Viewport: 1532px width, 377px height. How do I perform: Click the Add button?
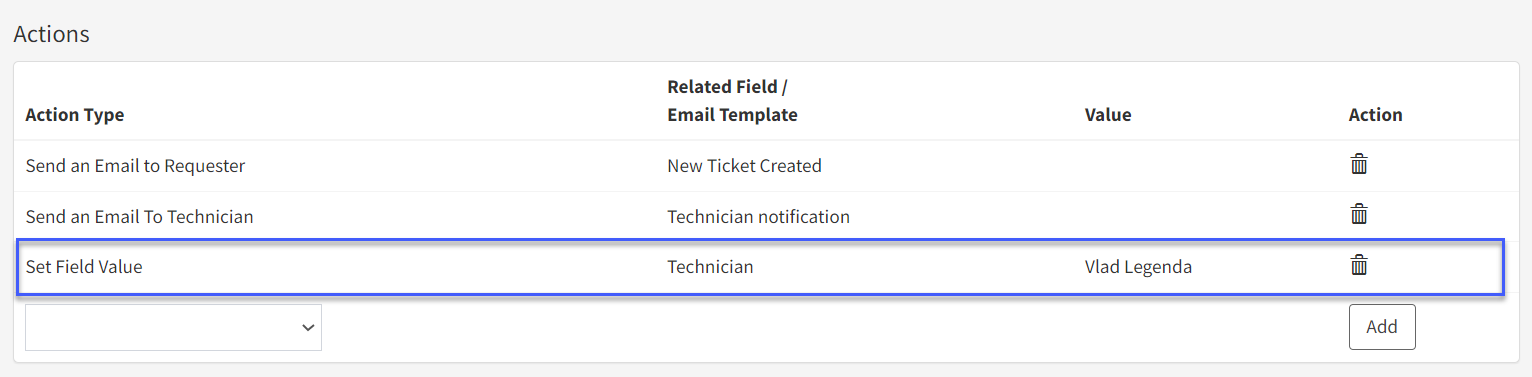click(1382, 327)
